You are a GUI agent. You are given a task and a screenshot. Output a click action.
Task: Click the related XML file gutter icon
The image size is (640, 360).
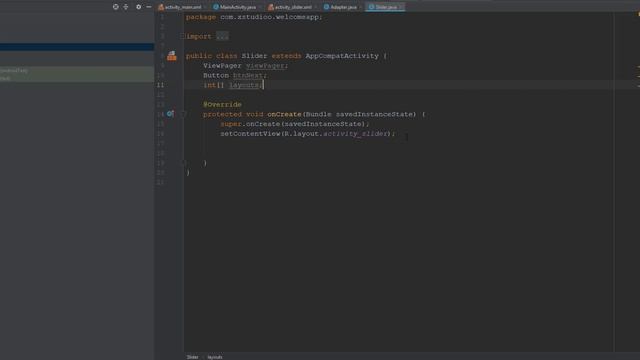coord(172,56)
